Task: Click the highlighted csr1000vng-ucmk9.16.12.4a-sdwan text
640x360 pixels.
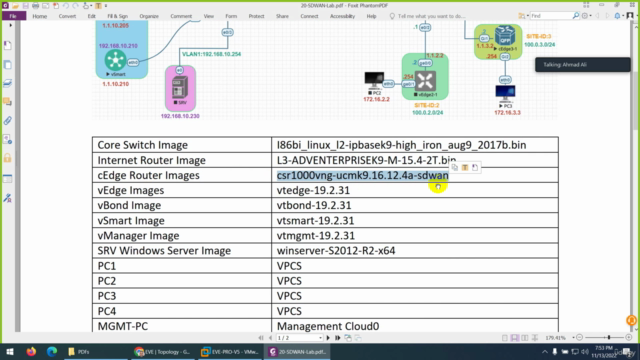Action: [362, 175]
